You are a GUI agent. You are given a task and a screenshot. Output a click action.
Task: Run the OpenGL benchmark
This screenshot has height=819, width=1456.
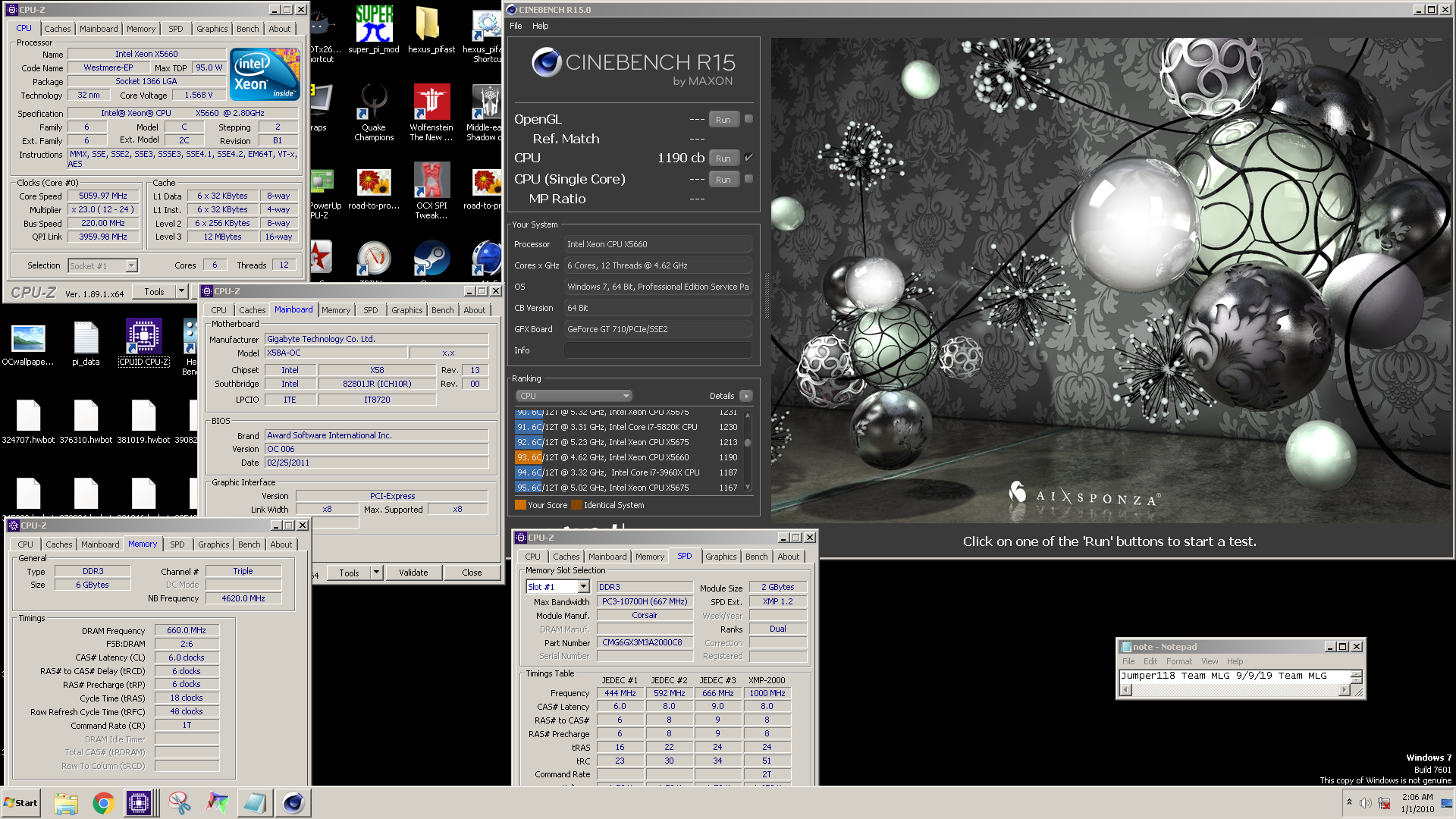click(x=723, y=119)
